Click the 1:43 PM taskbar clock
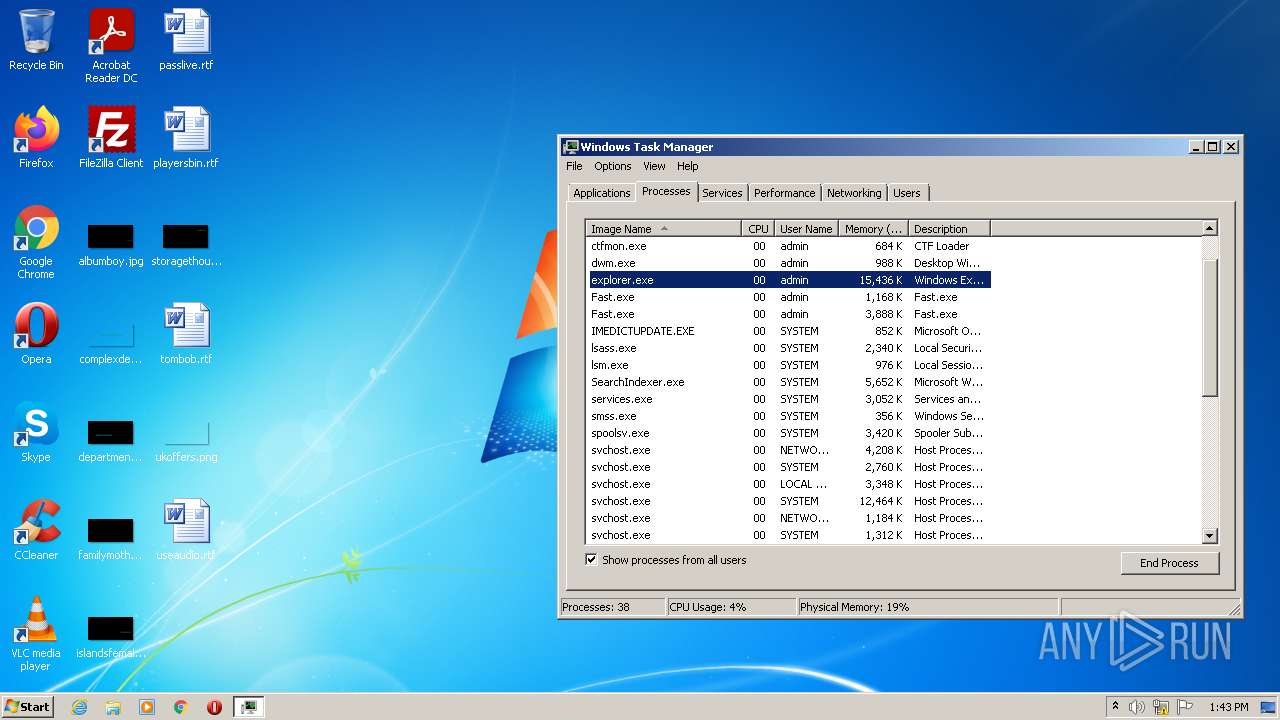Screen dimensions: 1280x720 (1228, 707)
